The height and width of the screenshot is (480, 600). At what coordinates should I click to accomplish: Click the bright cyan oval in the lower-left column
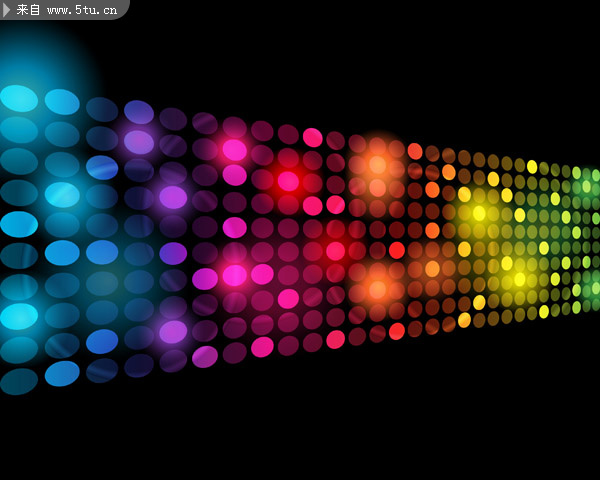pyautogui.click(x=18, y=316)
